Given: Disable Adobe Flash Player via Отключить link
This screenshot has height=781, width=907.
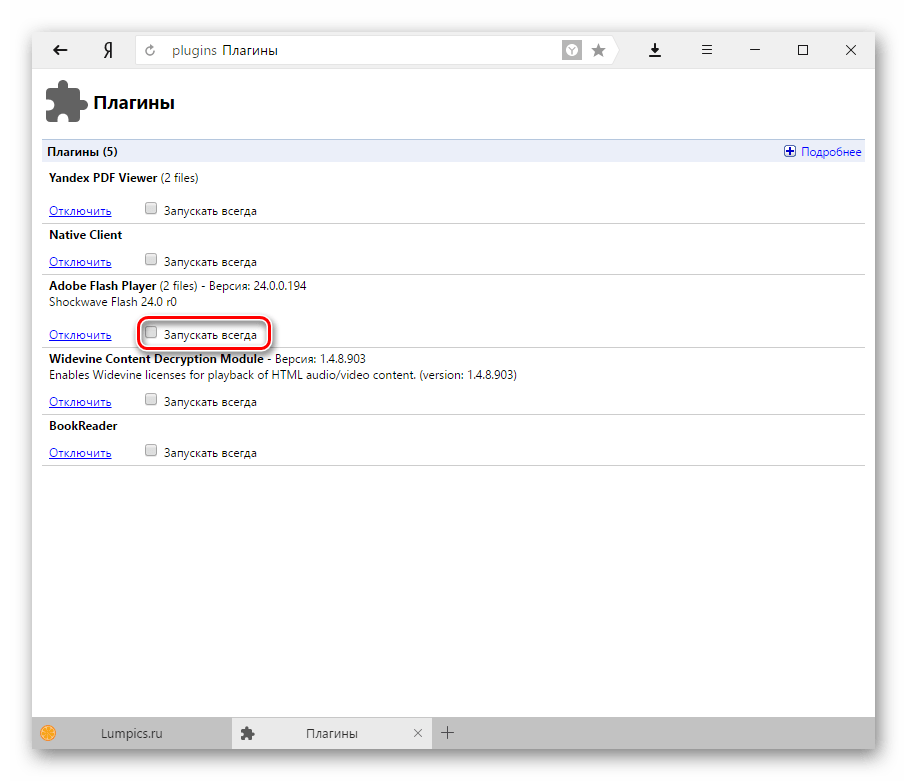Looking at the screenshot, I should click(80, 335).
